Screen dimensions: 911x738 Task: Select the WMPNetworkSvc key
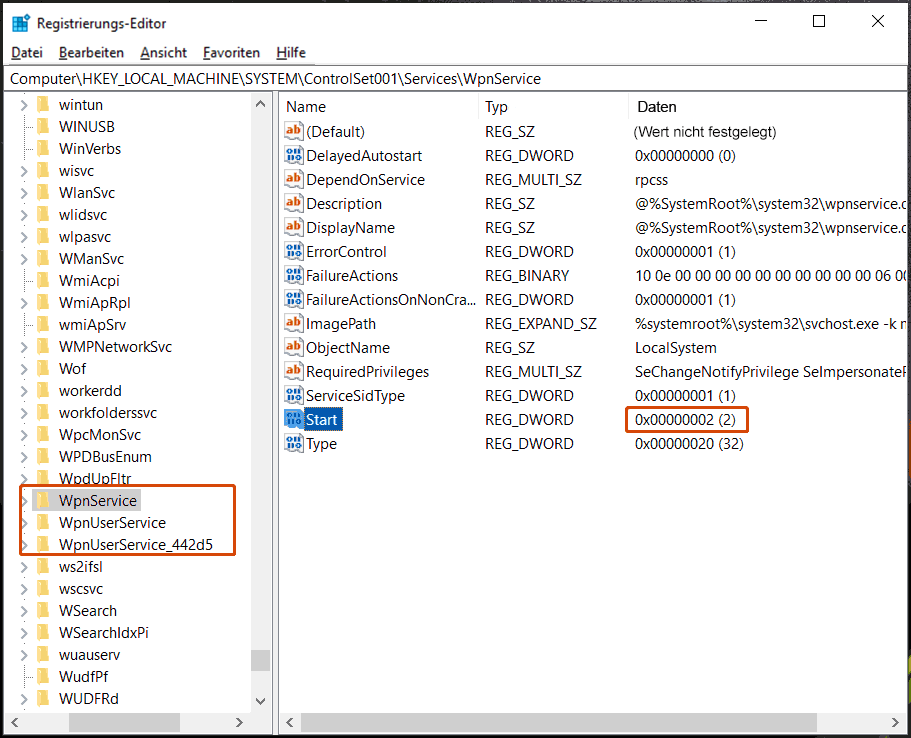(115, 347)
